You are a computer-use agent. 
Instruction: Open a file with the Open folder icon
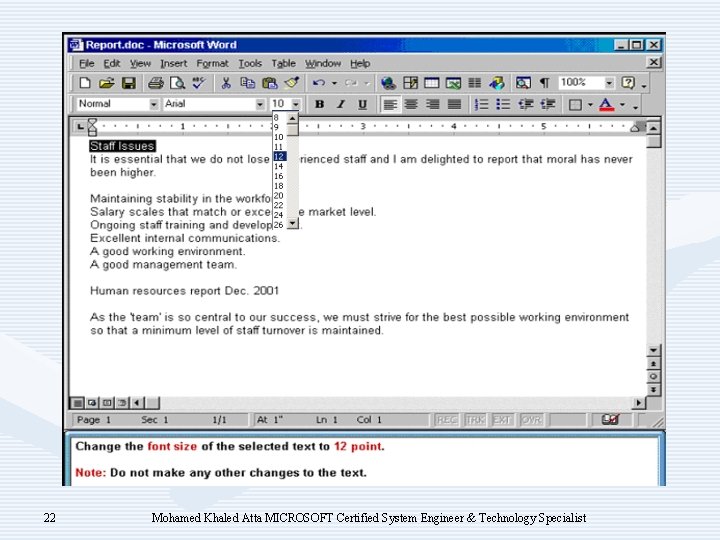[107, 83]
